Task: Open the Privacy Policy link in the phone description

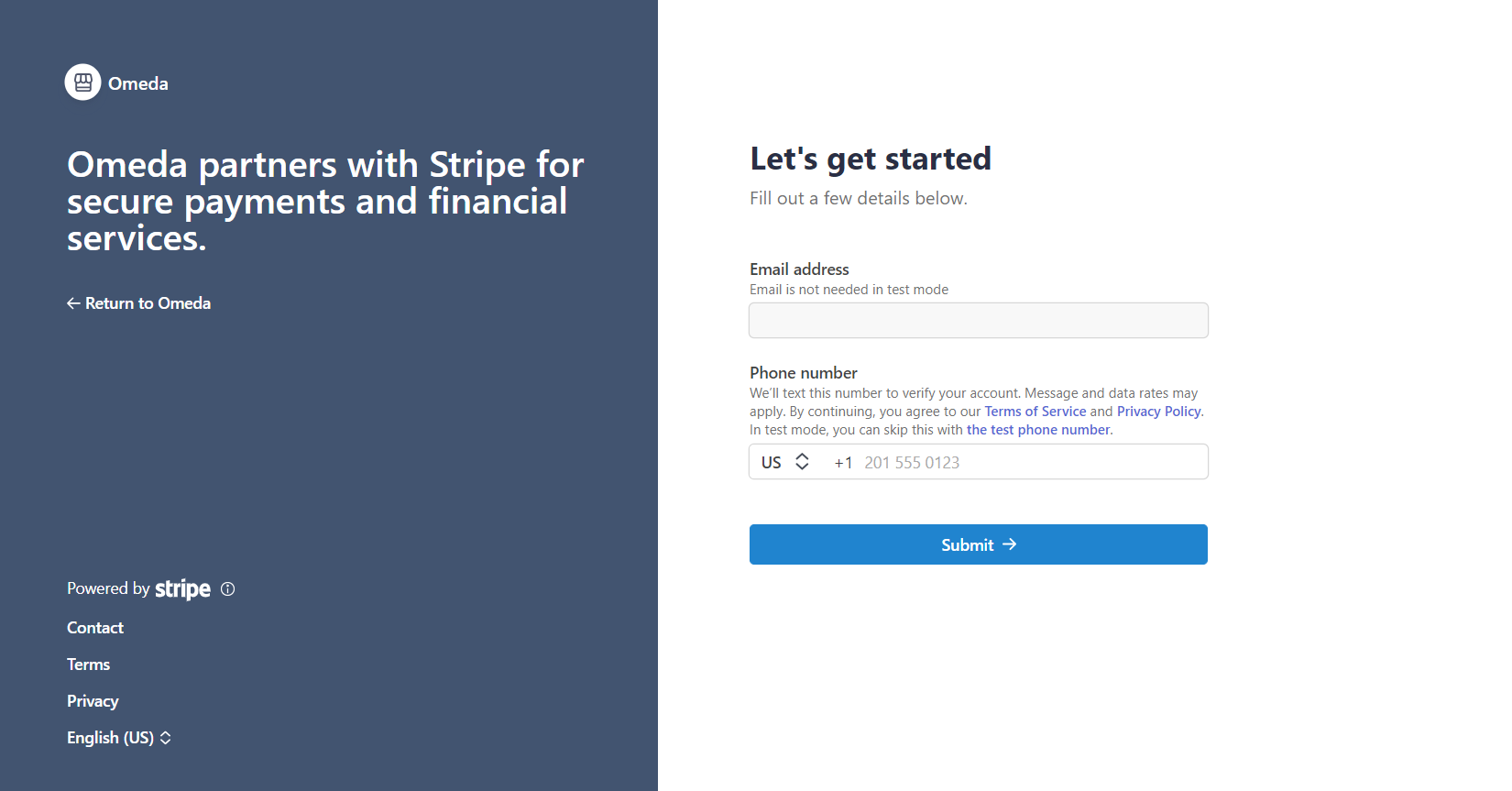Action: point(1158,412)
